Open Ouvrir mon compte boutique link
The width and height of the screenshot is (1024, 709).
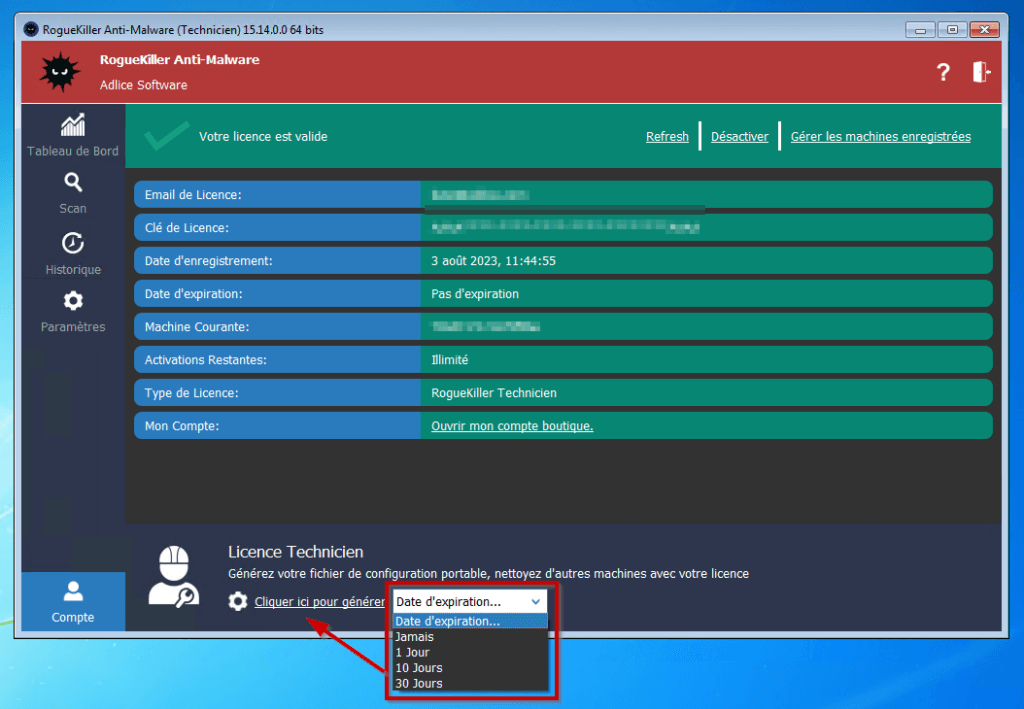pyautogui.click(x=512, y=426)
